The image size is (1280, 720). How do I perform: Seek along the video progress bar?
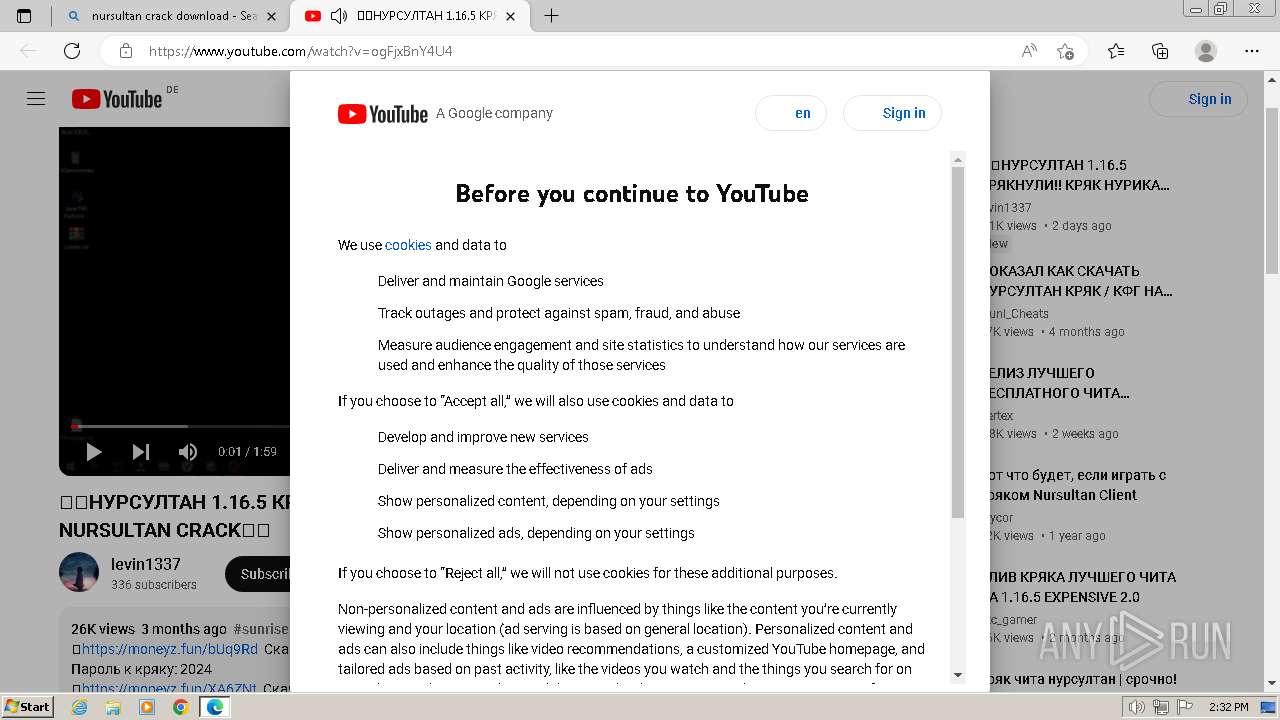[180, 426]
